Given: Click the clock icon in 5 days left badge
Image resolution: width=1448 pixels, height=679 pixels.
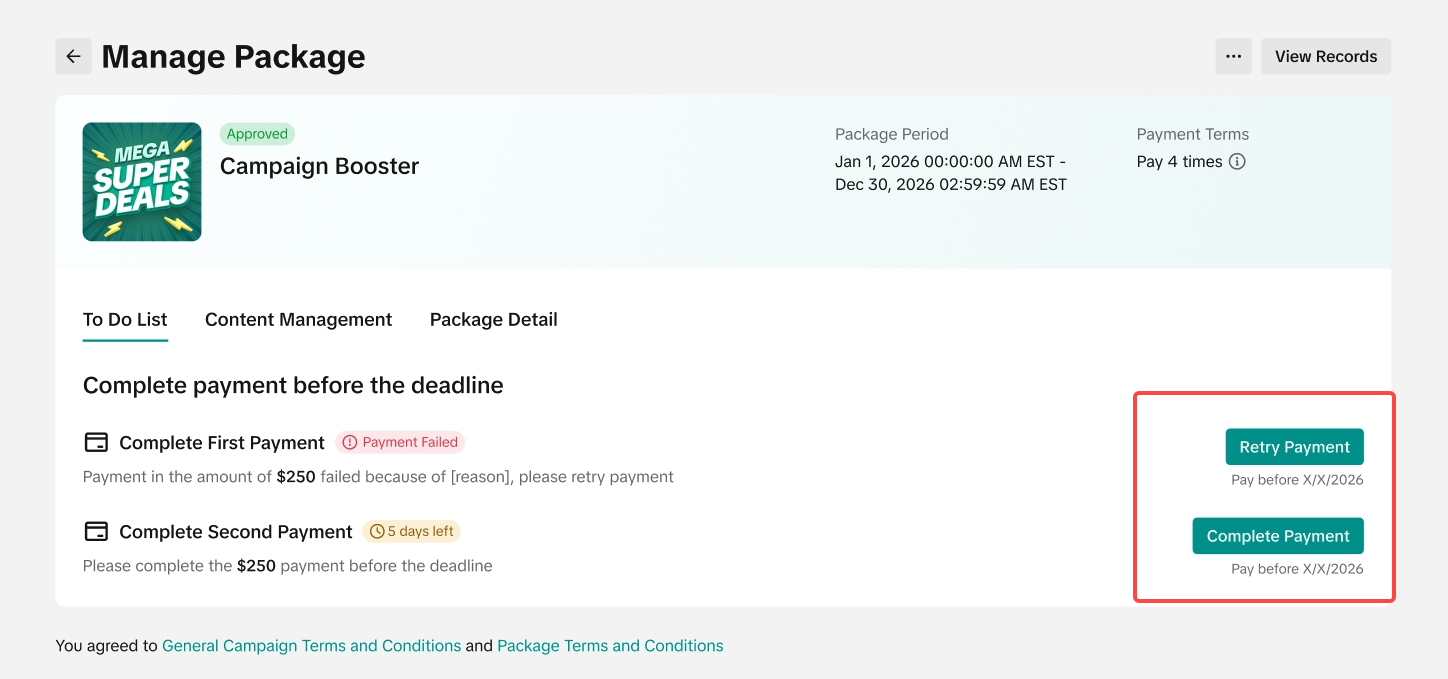Looking at the screenshot, I should point(377,531).
